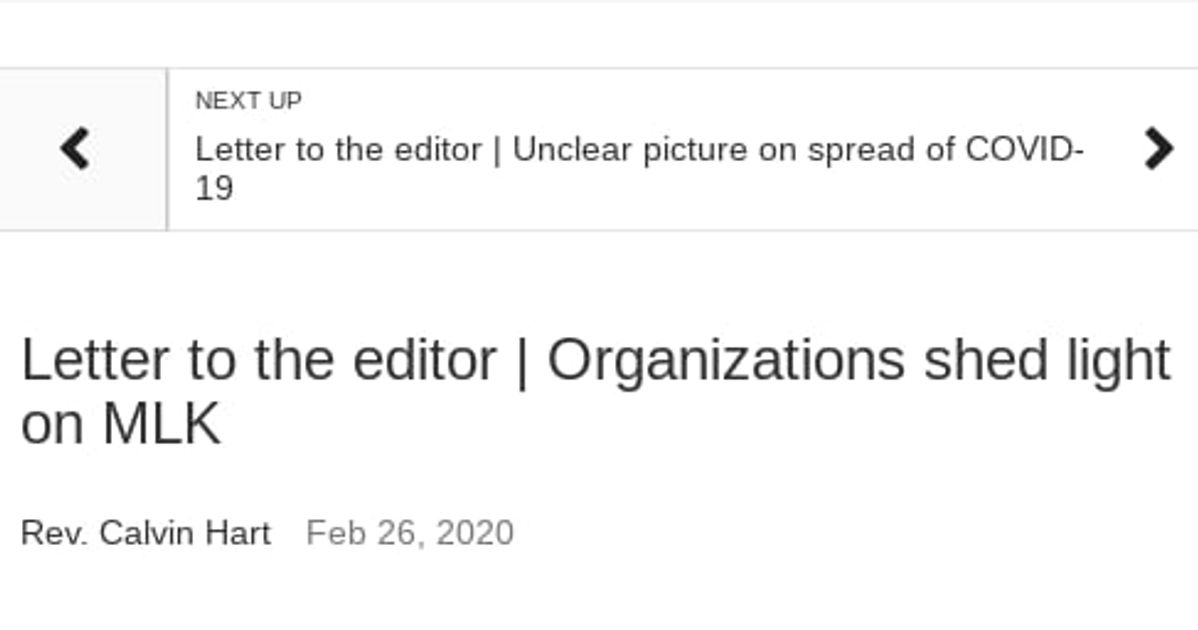This screenshot has width=1198, height=630.
Task: Click the NEXT UP label
Action: (248, 100)
